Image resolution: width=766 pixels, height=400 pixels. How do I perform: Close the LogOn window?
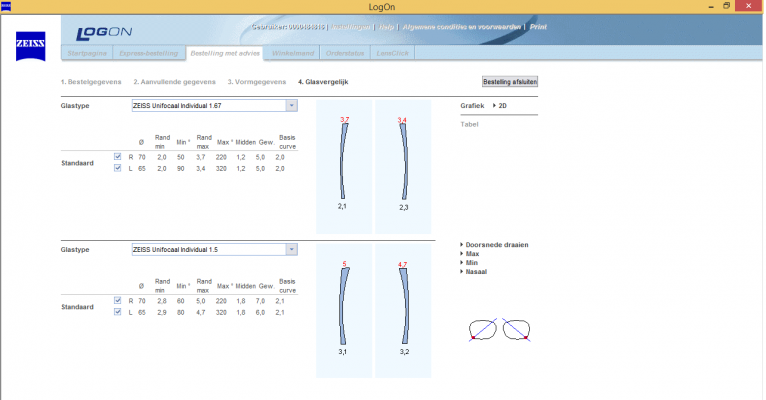pos(748,6)
